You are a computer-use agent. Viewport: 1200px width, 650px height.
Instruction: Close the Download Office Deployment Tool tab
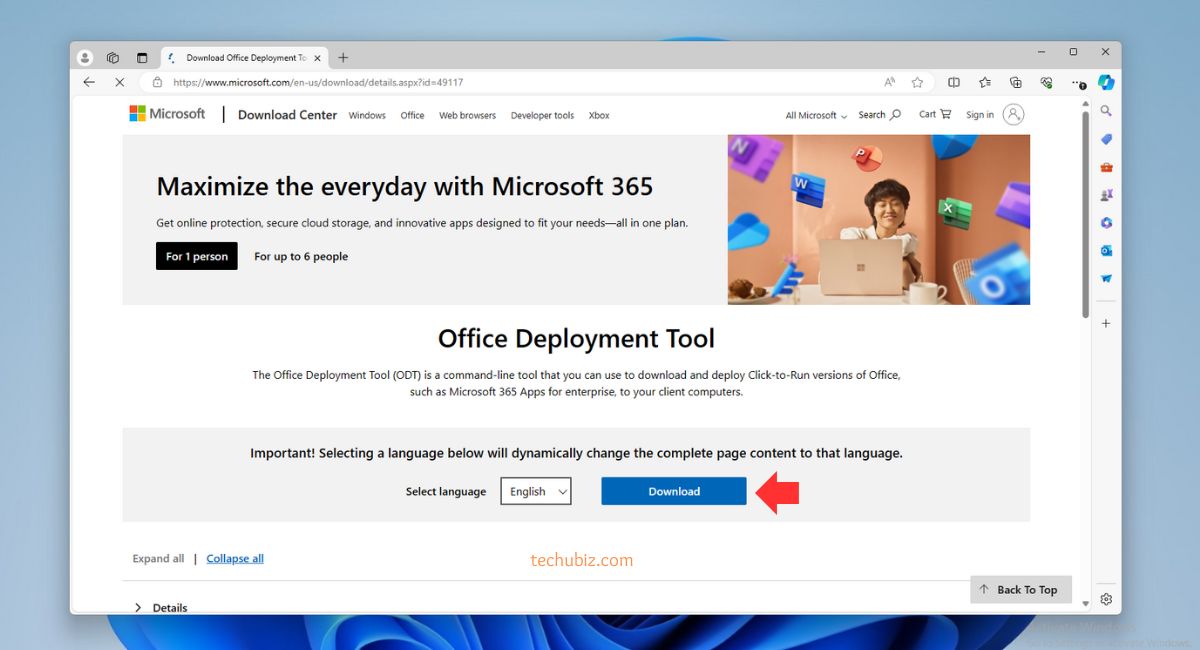click(x=318, y=58)
